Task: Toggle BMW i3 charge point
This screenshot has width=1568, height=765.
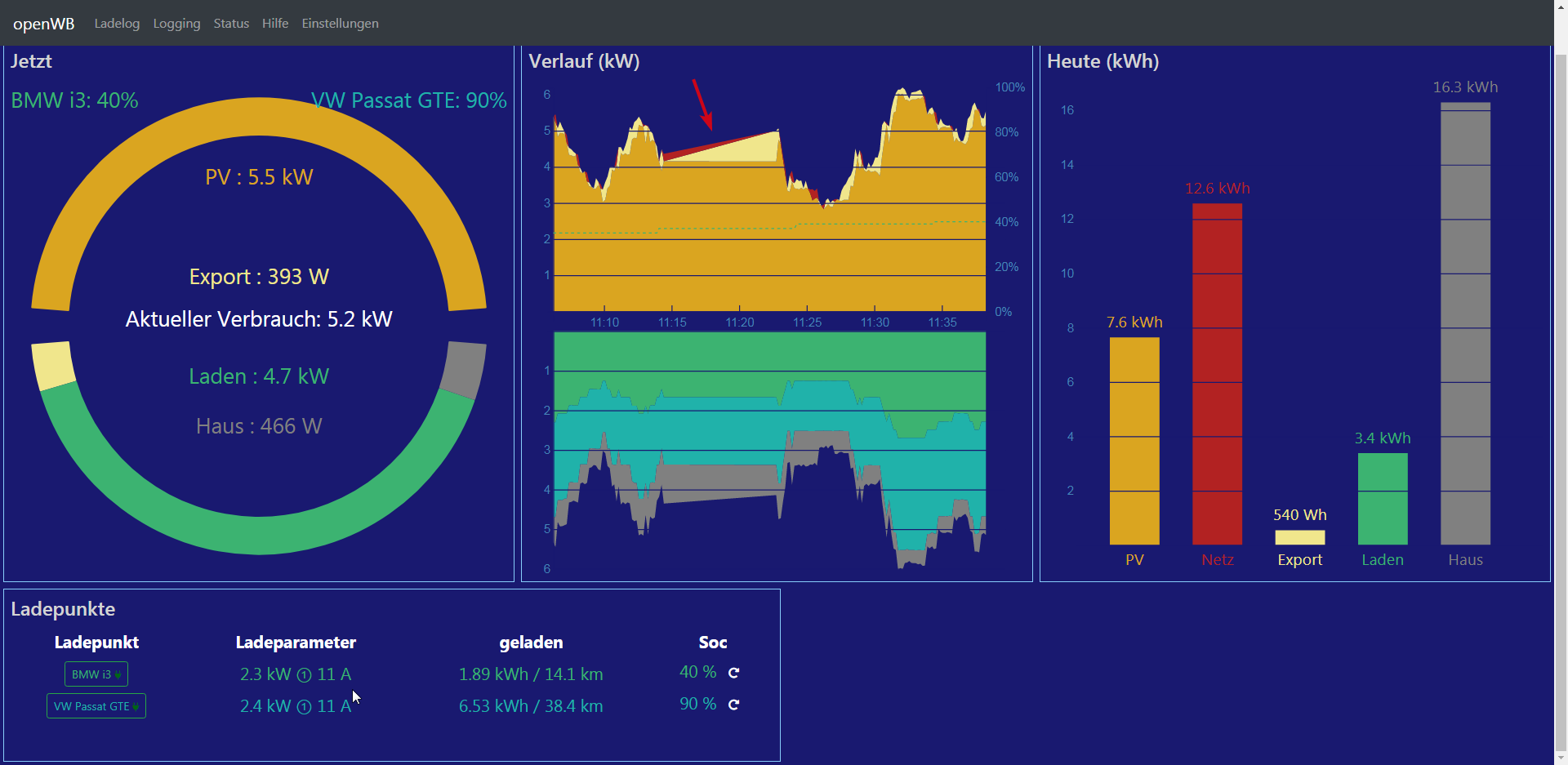Action: pyautogui.click(x=96, y=674)
